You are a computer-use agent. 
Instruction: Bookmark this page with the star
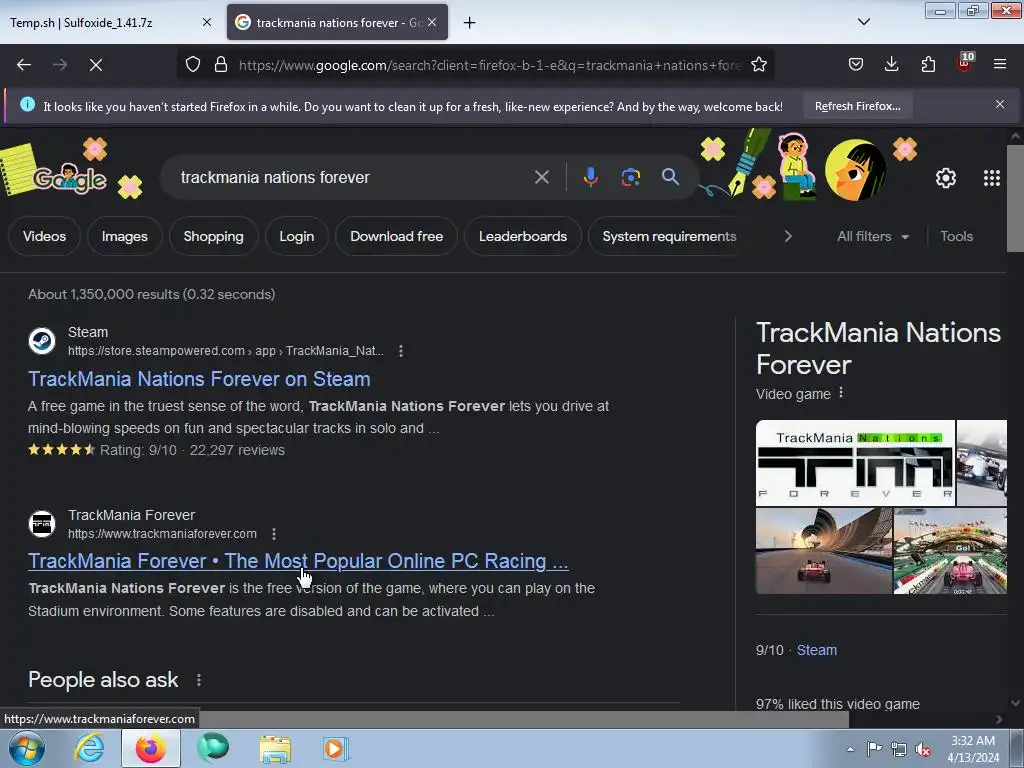tap(758, 65)
